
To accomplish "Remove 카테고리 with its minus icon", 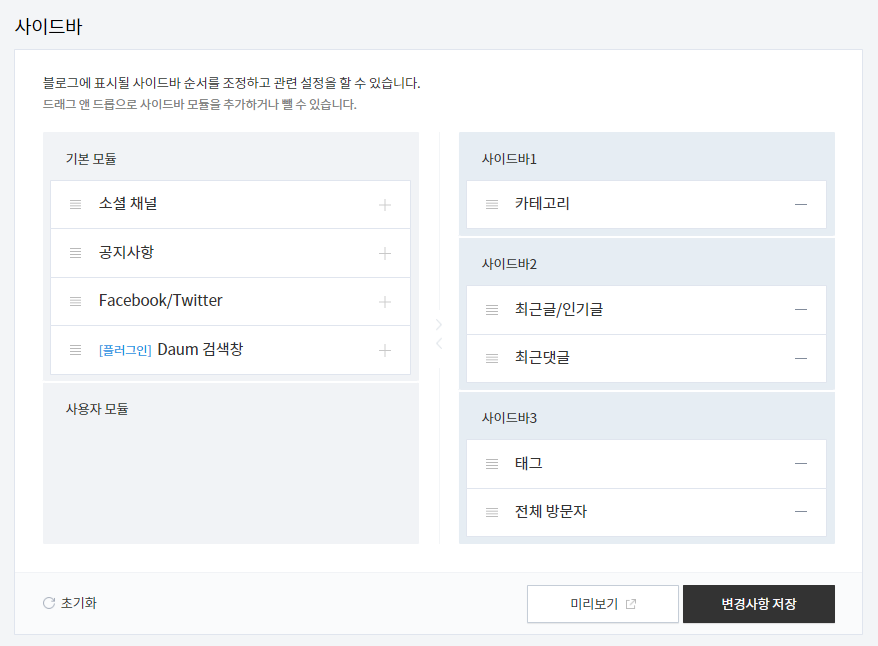I will click(x=801, y=205).
